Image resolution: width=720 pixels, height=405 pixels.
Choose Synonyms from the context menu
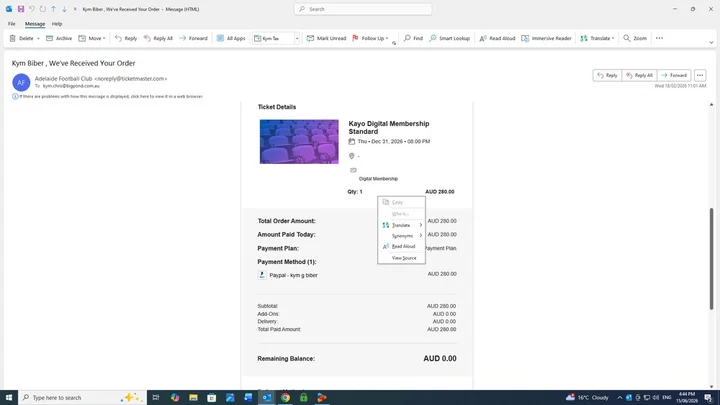point(401,236)
